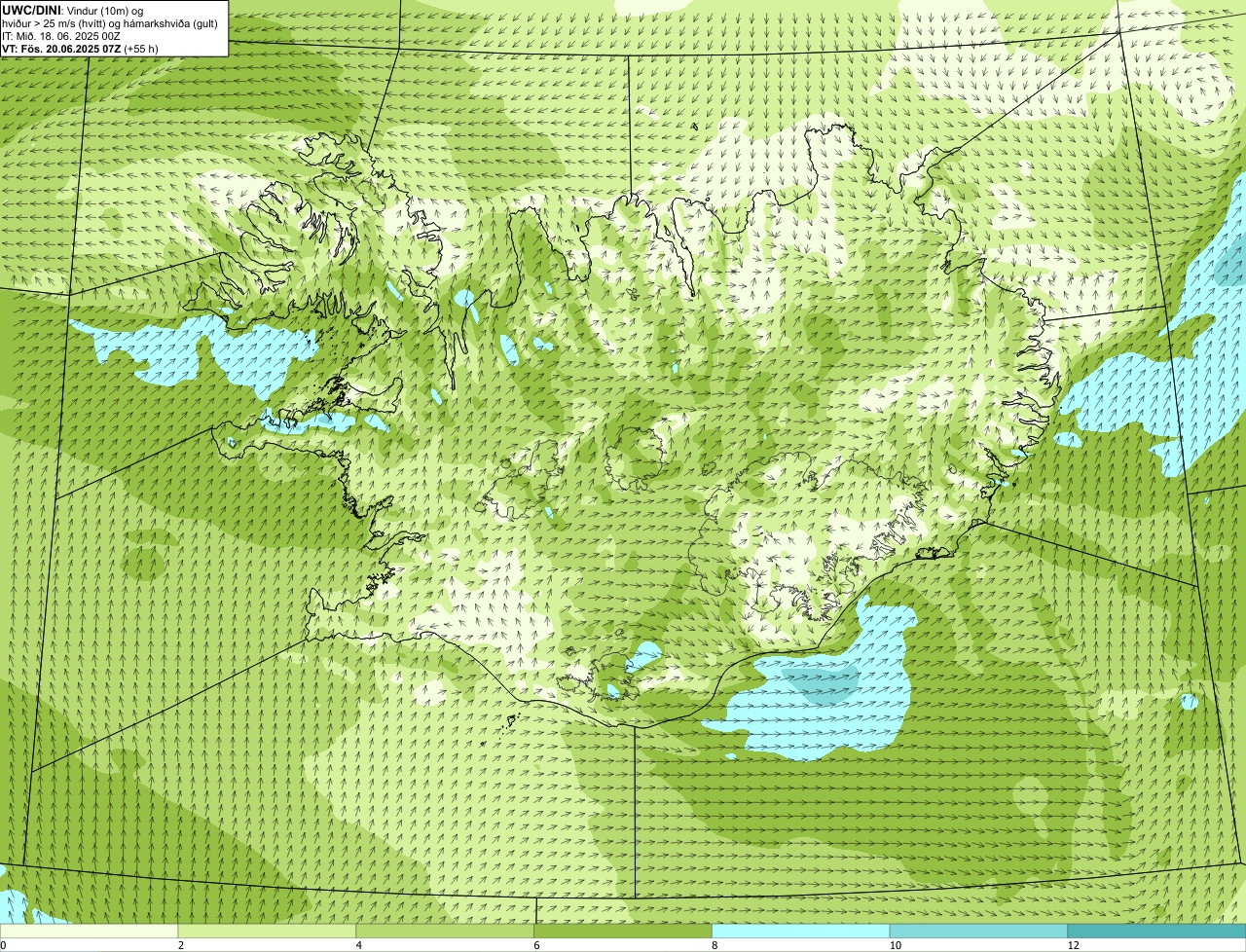Click the 'IT: Mið. 18. 06. 2025 00Z' line

60,36
